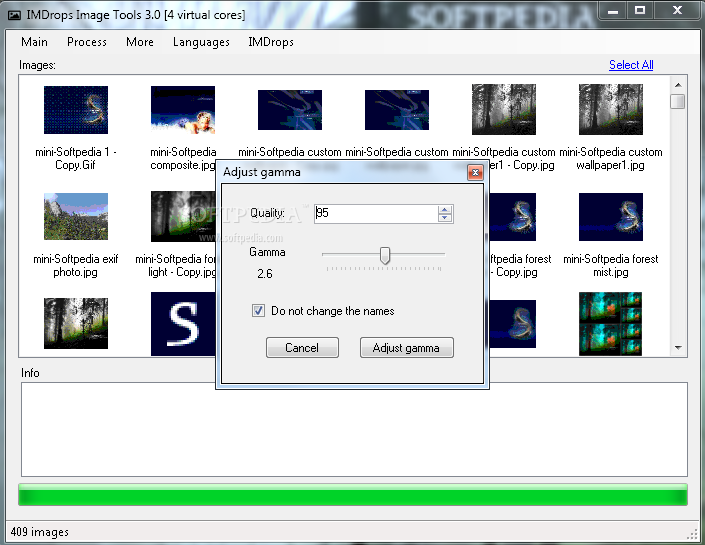Open the IMDrops menu
This screenshot has width=705, height=545.
pos(271,42)
